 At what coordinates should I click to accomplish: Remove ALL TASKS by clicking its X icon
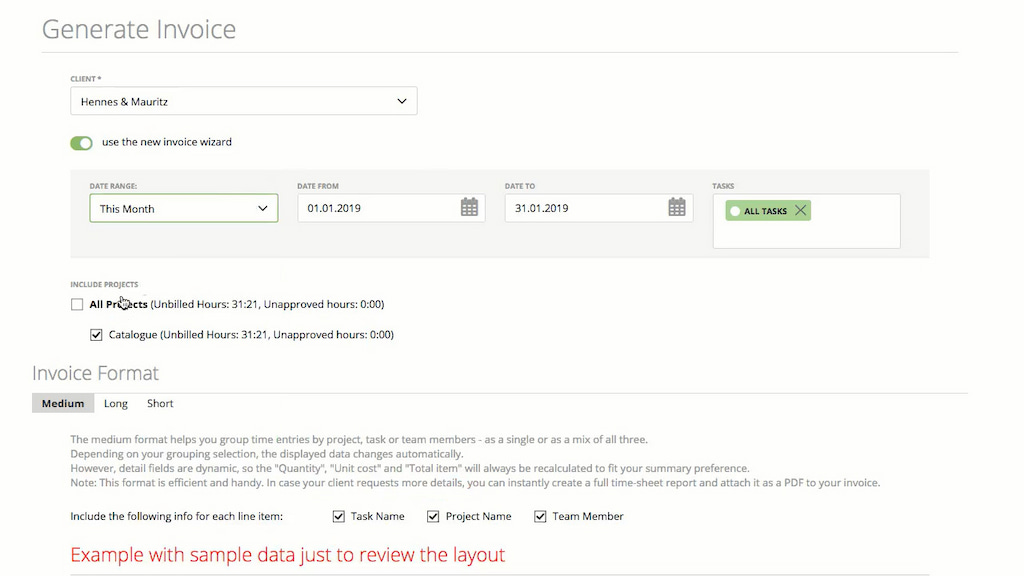click(800, 210)
